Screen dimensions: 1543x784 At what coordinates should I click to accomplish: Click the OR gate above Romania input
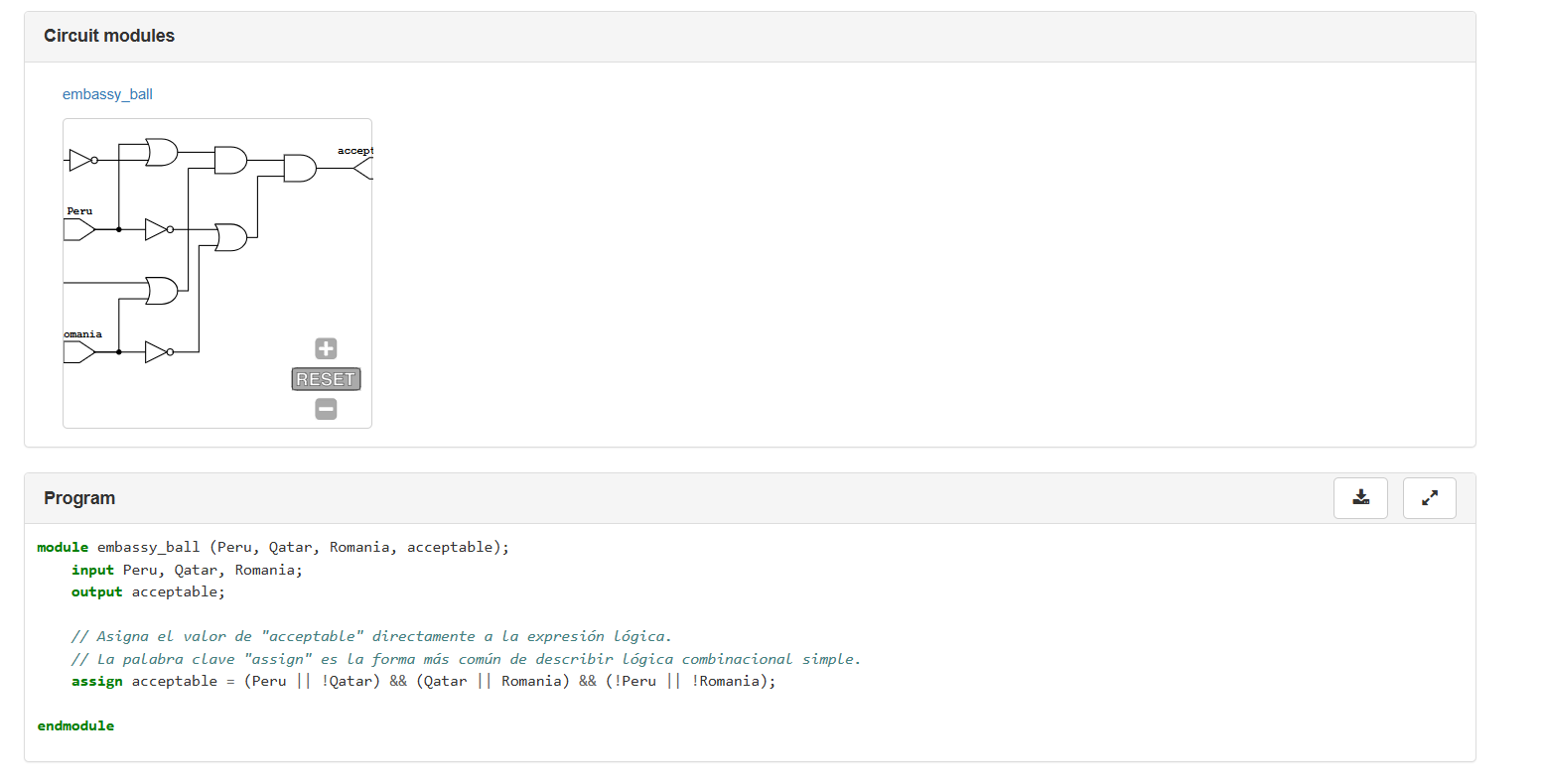pyautogui.click(x=161, y=291)
